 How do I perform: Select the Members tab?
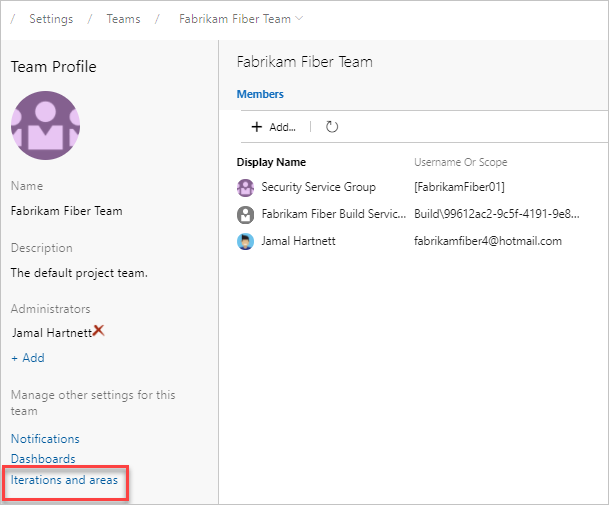pos(260,94)
